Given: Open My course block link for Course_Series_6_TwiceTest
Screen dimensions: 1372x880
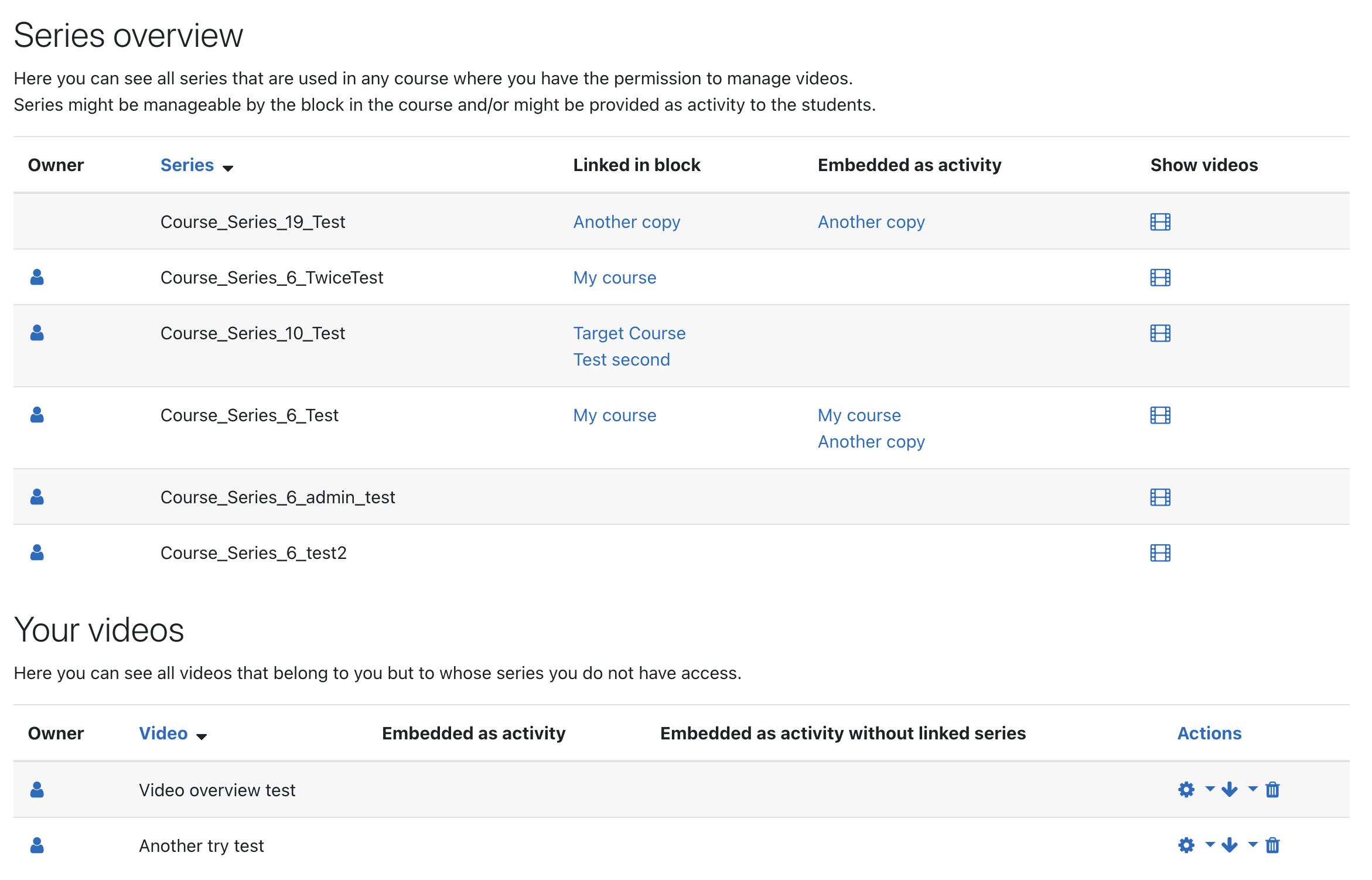Looking at the screenshot, I should (615, 278).
